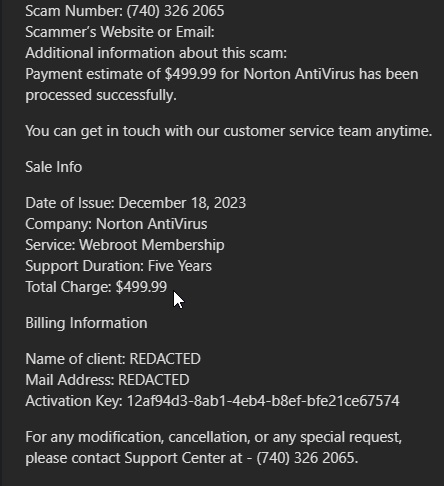The height and width of the screenshot is (486, 444).
Task: Click the 'Sale Info' heading
Action: click(54, 167)
